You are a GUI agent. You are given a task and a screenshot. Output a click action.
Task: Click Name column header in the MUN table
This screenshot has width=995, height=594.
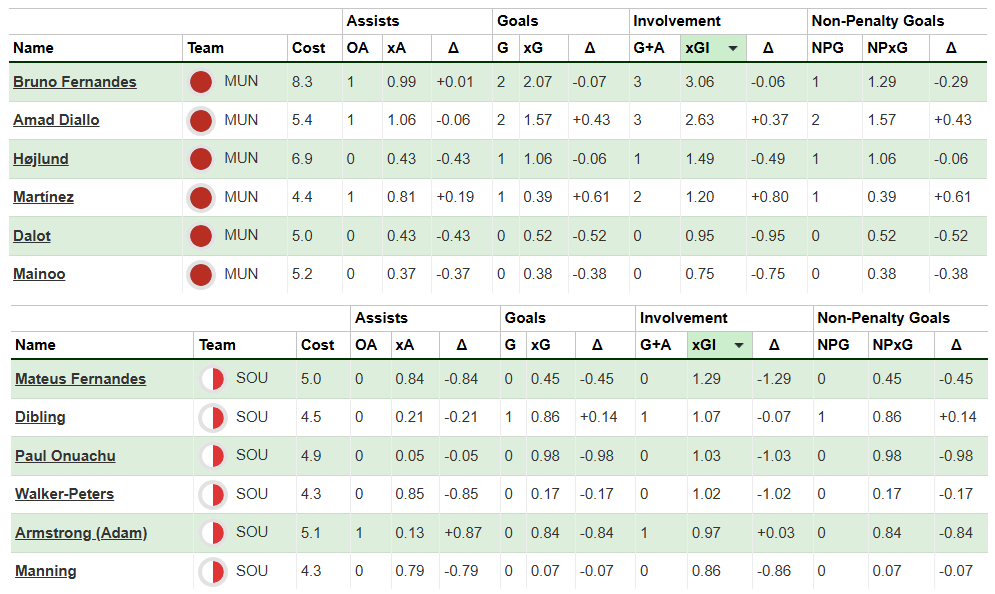[x=33, y=48]
